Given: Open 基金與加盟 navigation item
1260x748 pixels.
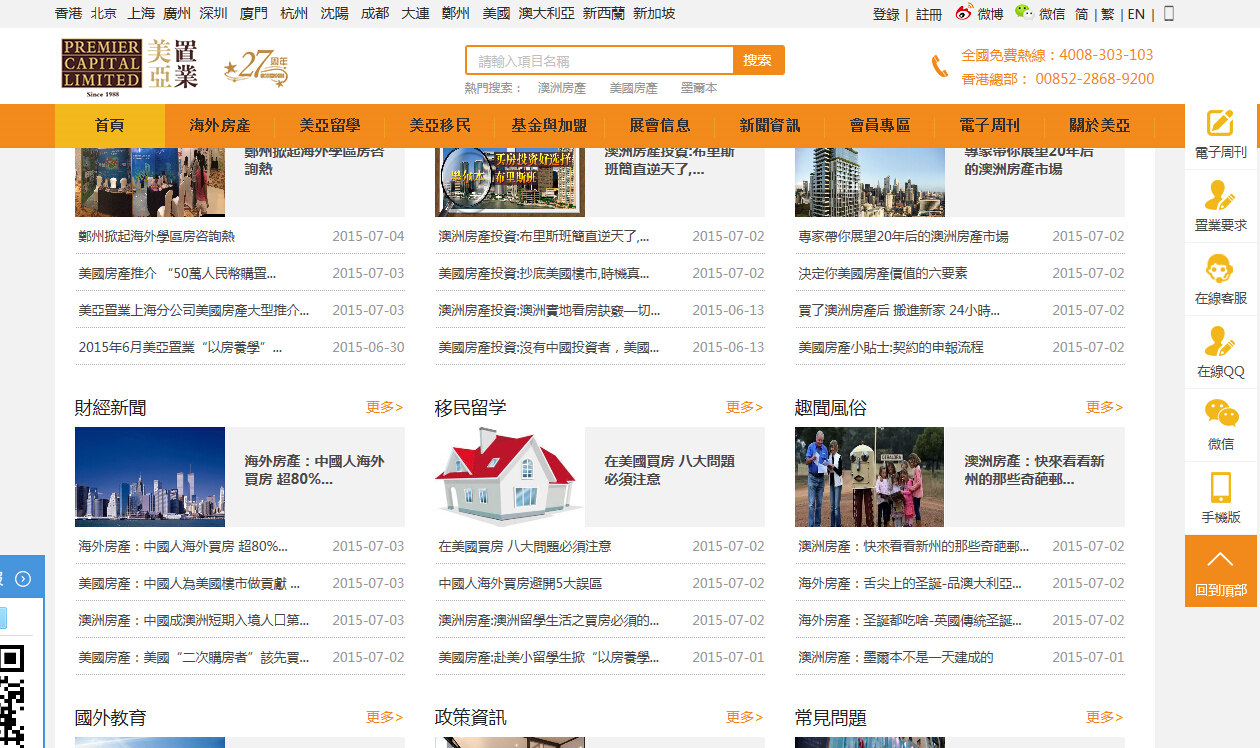Looking at the screenshot, I should click(x=550, y=126).
